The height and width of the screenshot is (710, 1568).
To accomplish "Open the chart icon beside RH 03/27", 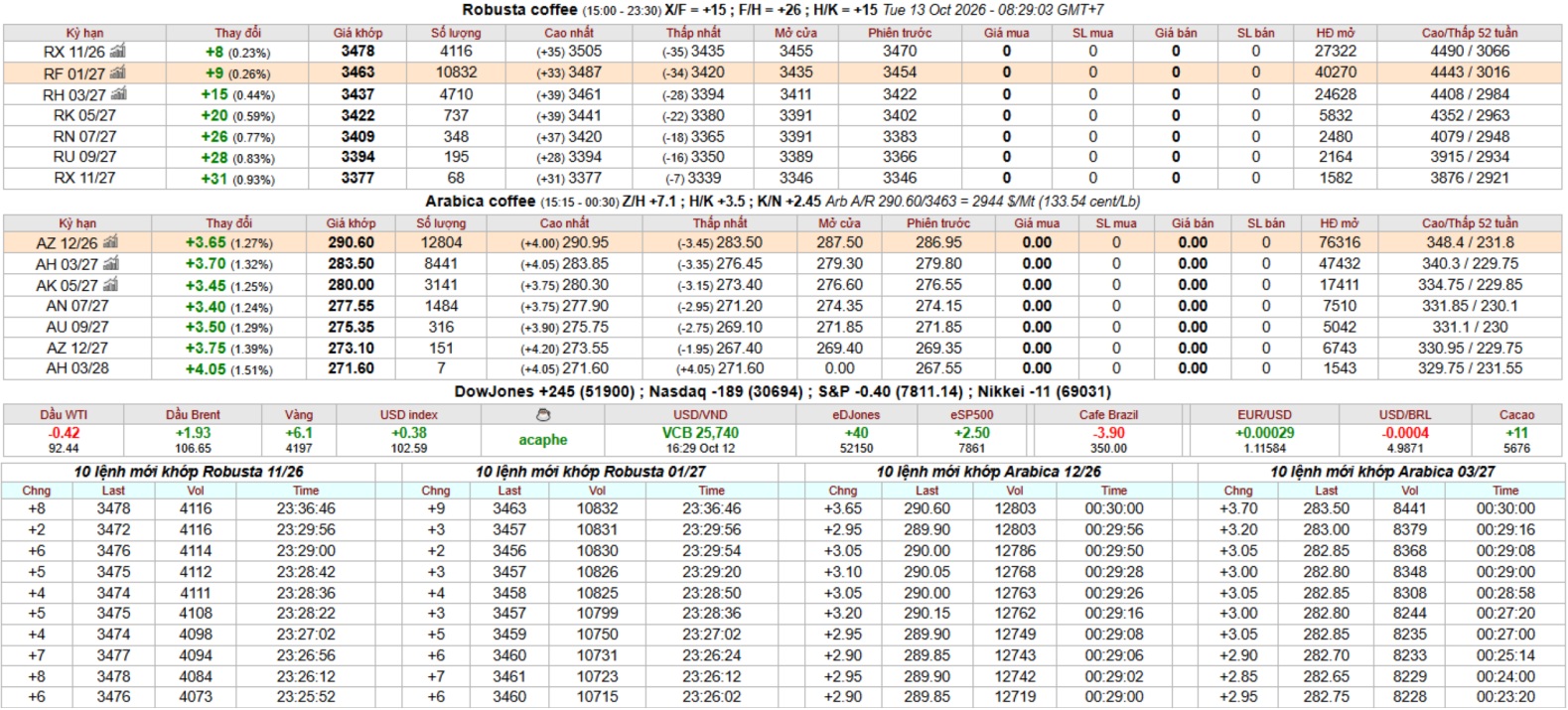I will pos(119,94).
